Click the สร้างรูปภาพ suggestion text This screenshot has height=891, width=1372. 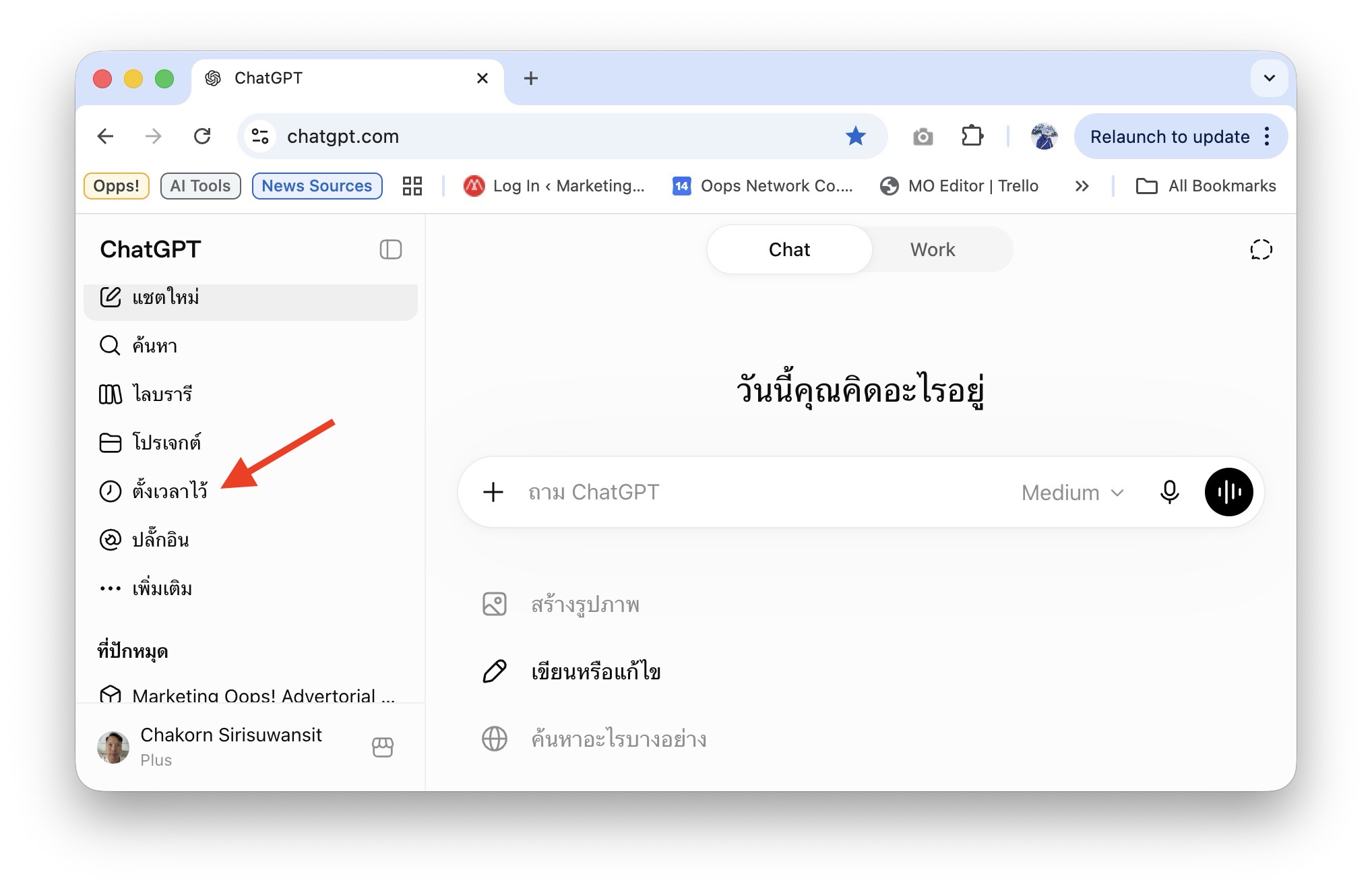click(x=585, y=604)
